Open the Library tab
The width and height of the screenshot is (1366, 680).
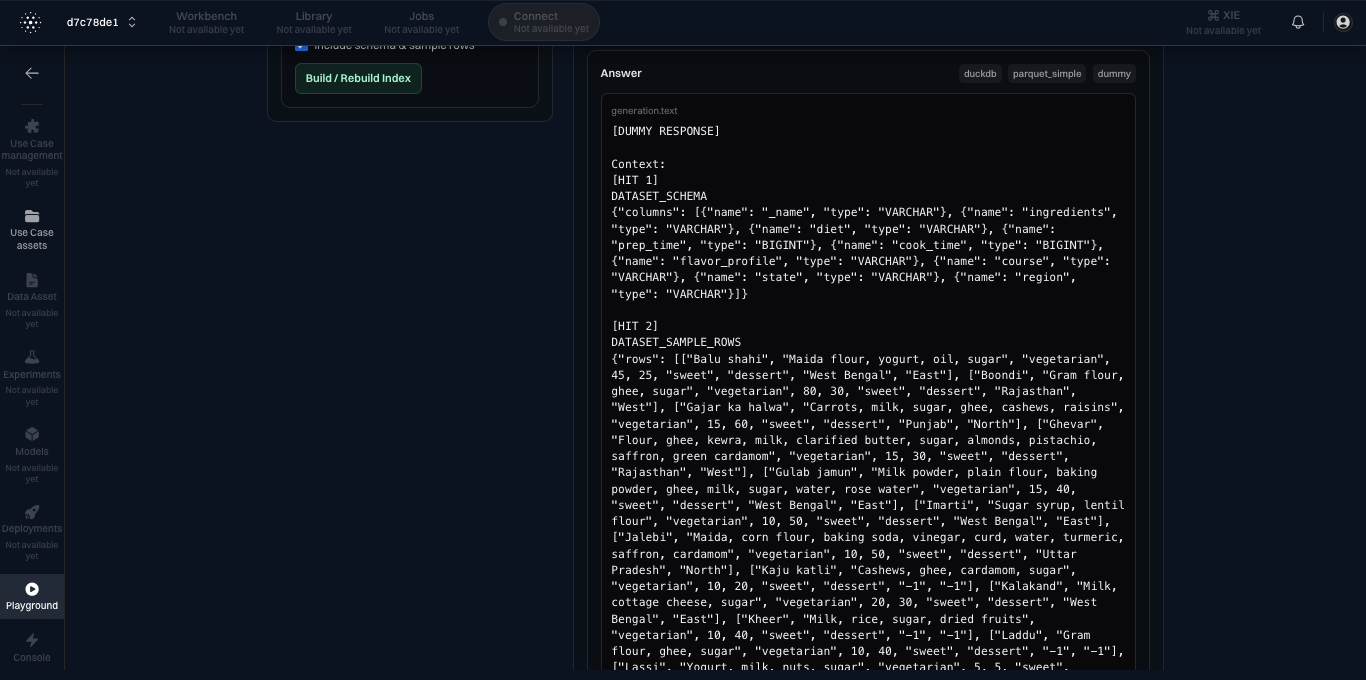[x=314, y=22]
